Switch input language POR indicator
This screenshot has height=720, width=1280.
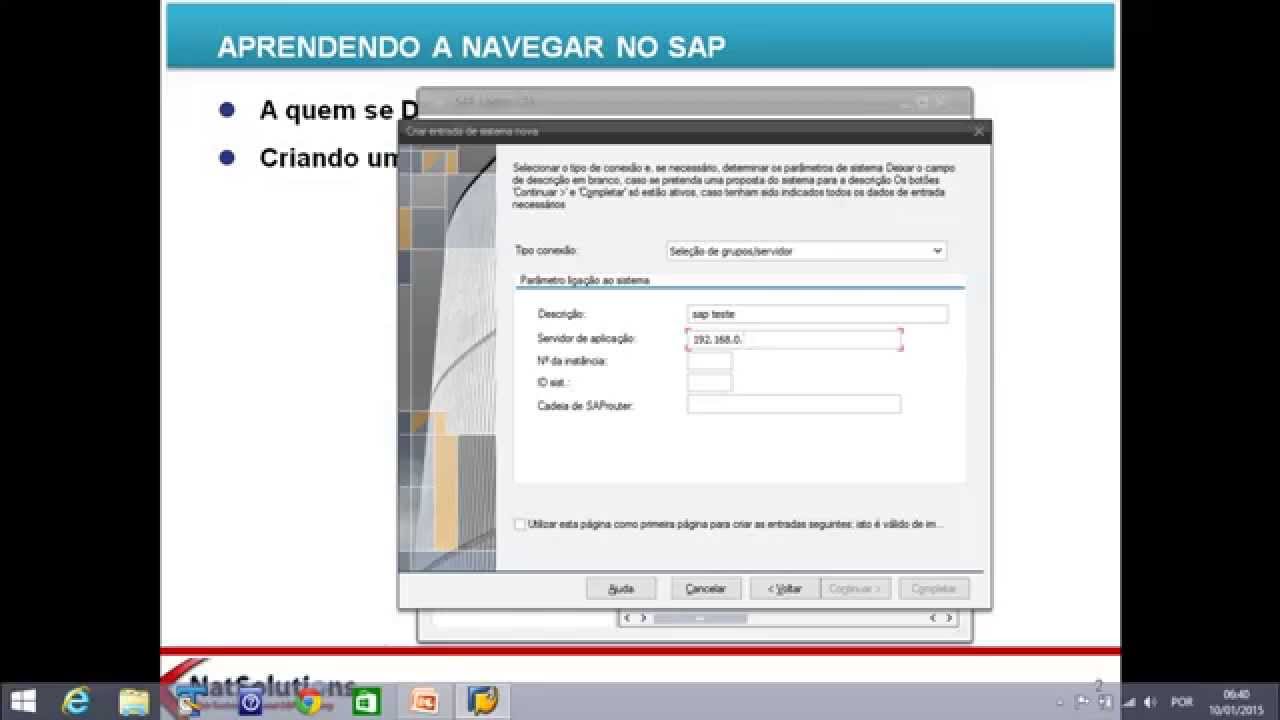1182,702
